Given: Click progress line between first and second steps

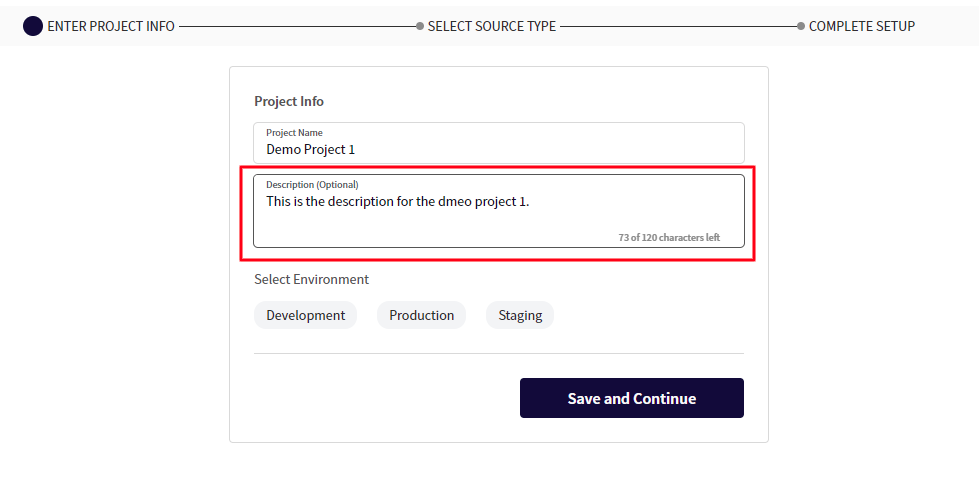Looking at the screenshot, I should pyautogui.click(x=296, y=26).
